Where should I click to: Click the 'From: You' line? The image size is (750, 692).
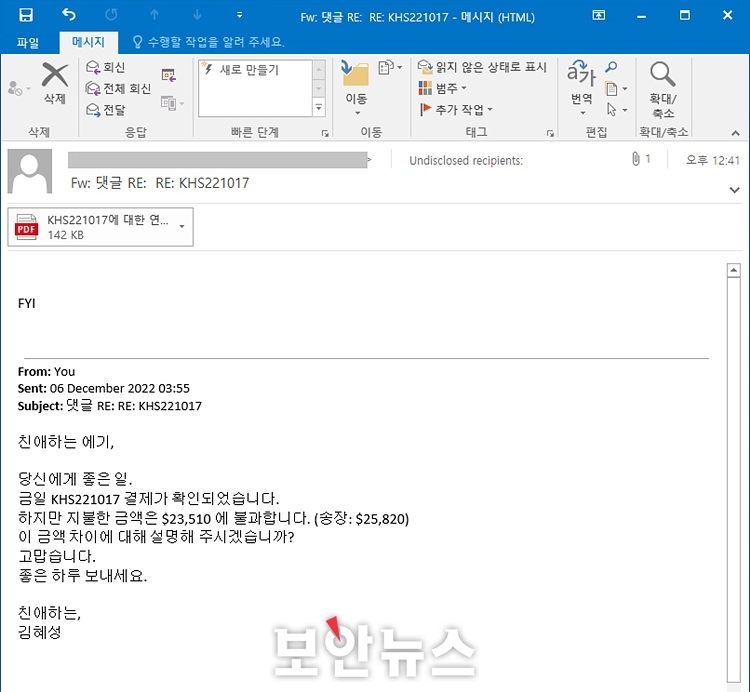(x=46, y=372)
